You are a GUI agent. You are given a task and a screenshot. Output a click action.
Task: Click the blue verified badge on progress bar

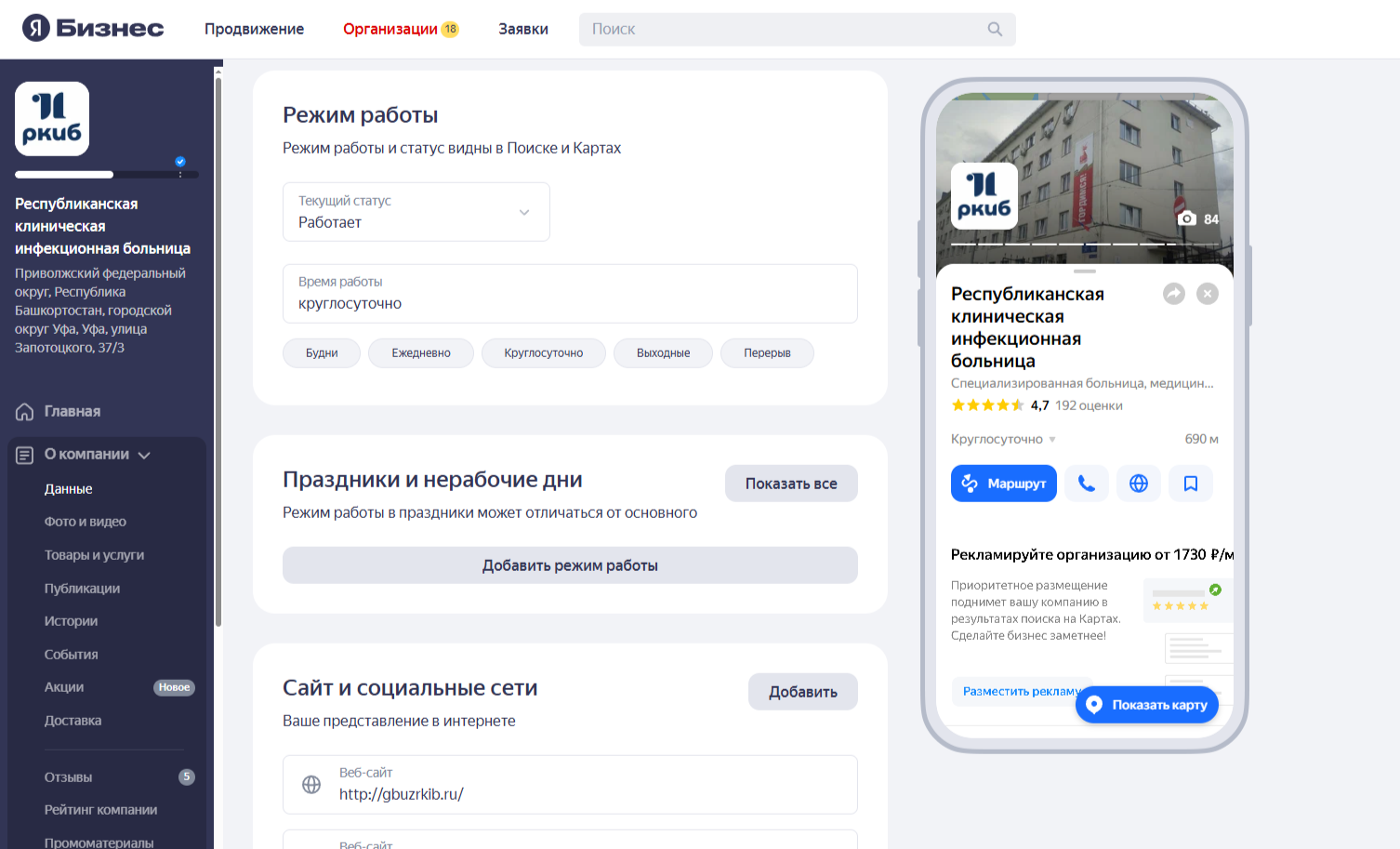coord(180,162)
